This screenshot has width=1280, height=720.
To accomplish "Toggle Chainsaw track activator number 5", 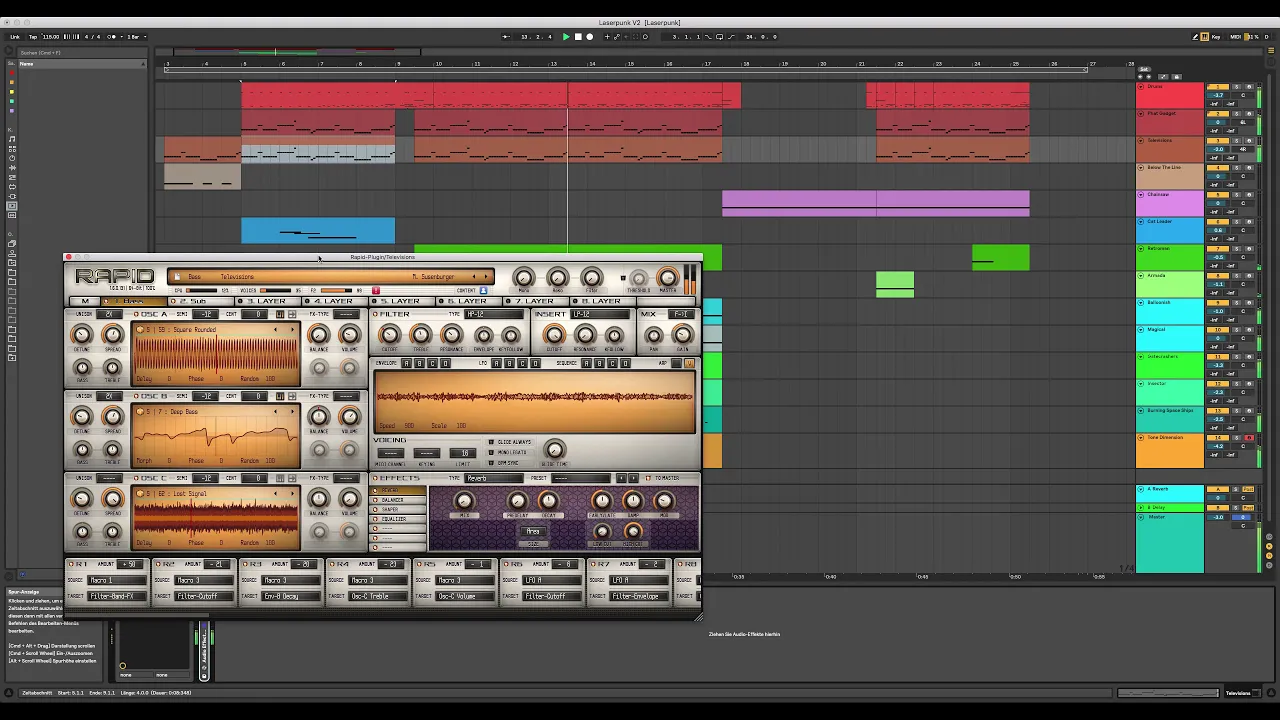I will click(1218, 196).
